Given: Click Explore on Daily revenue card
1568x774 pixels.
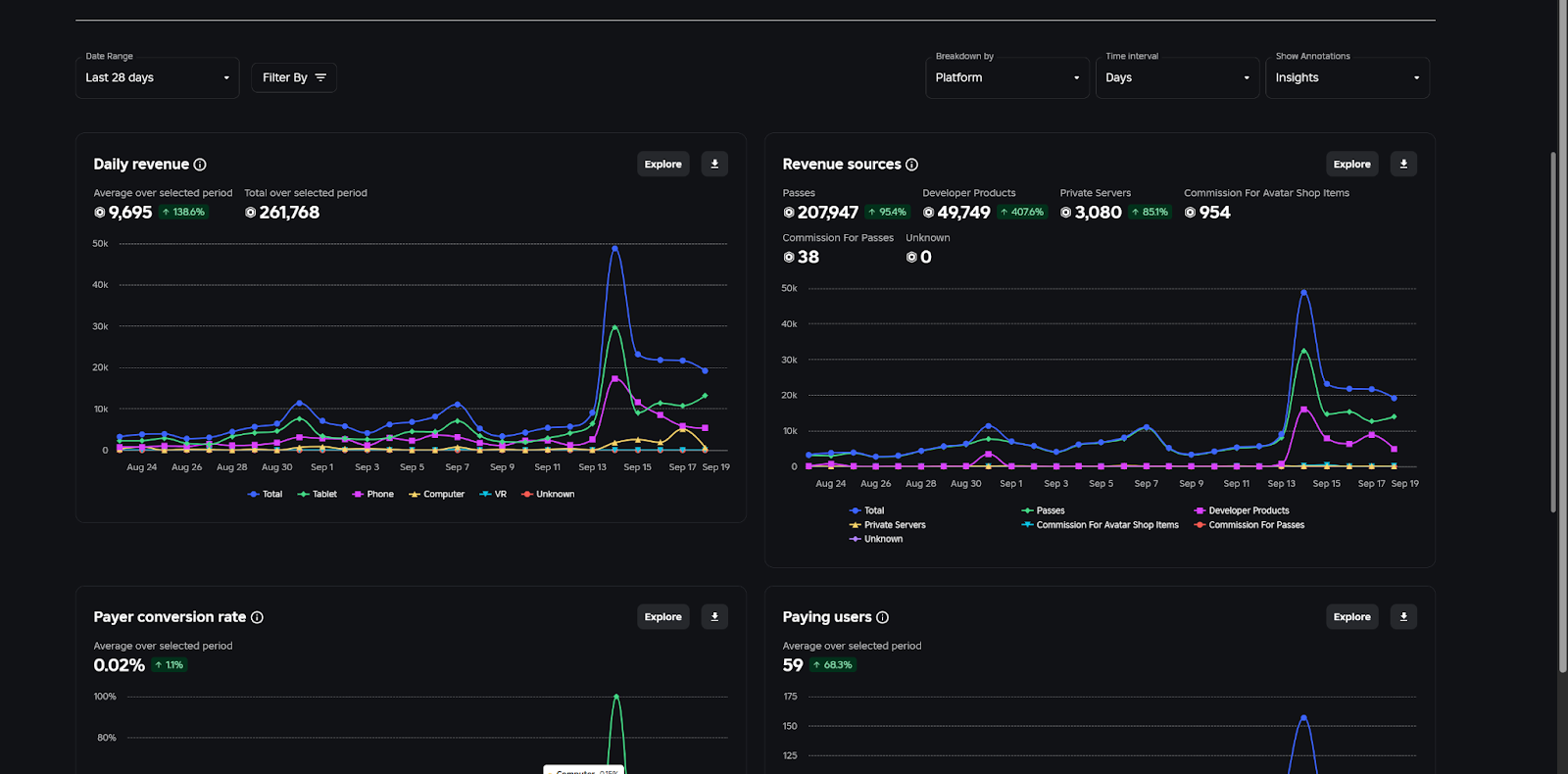Looking at the screenshot, I should pyautogui.click(x=662, y=165).
